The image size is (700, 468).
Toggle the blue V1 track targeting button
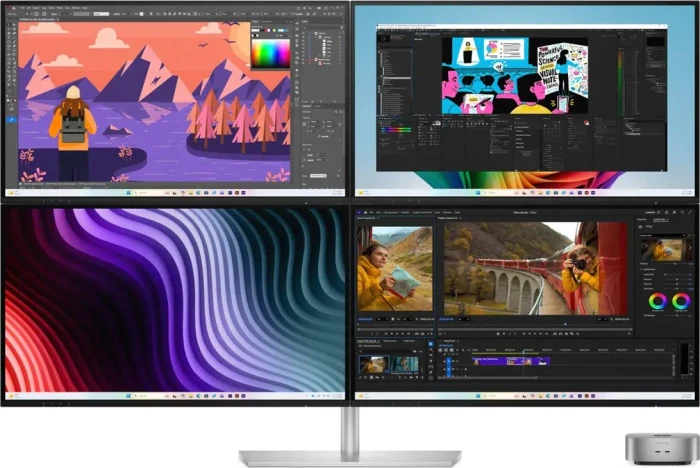tap(449, 361)
